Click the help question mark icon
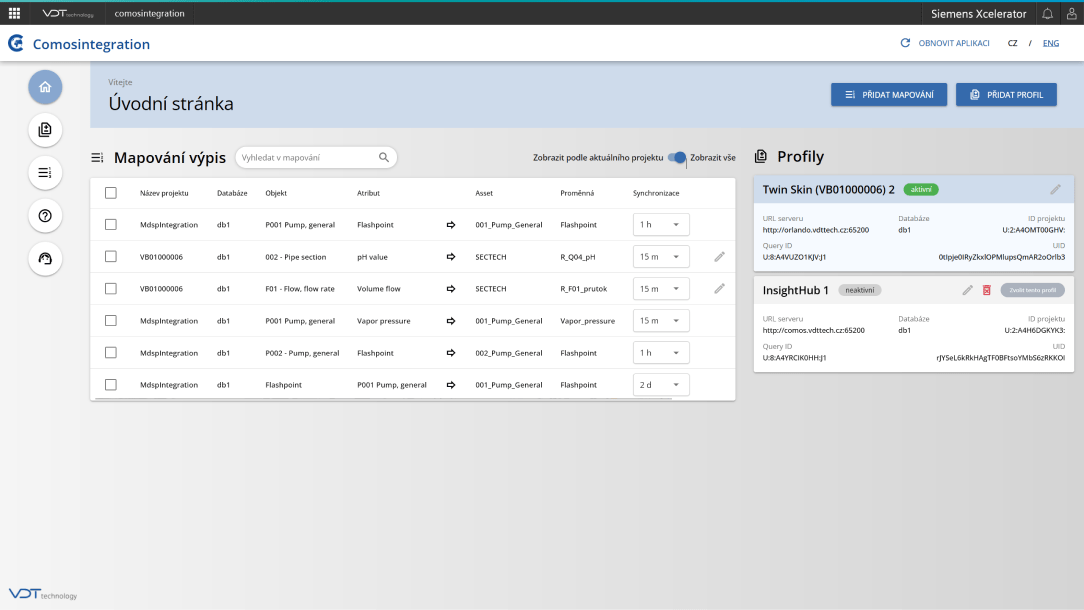Screen dimensions: 1084x610 (x=45, y=216)
